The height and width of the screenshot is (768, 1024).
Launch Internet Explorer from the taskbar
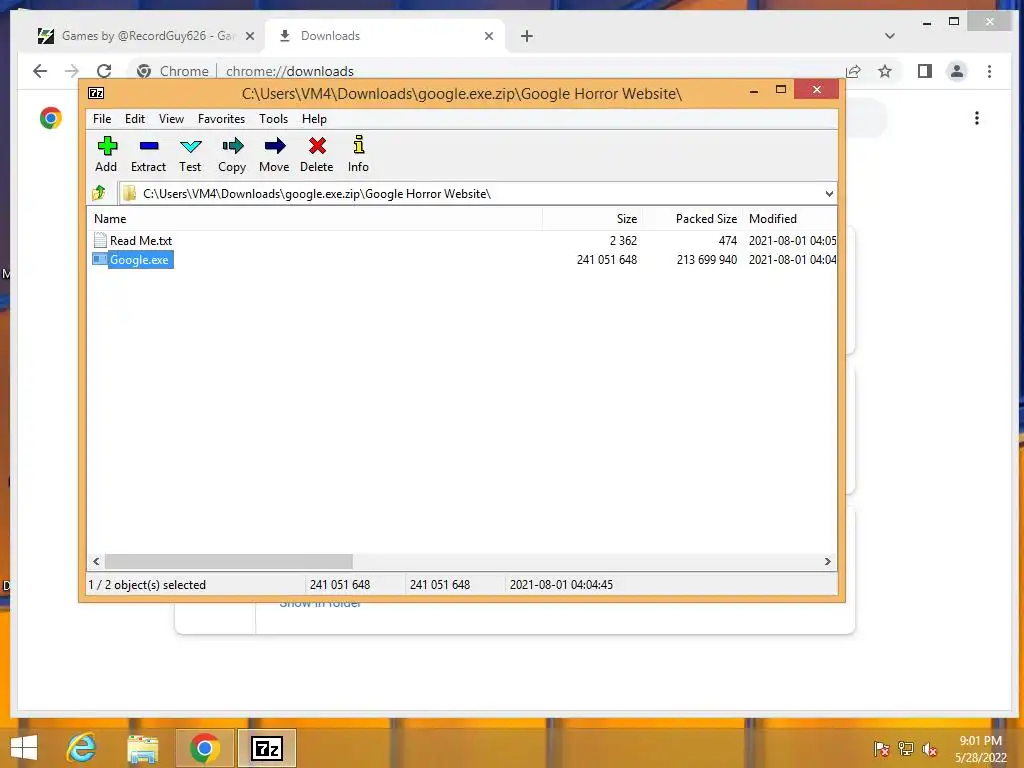(82, 748)
